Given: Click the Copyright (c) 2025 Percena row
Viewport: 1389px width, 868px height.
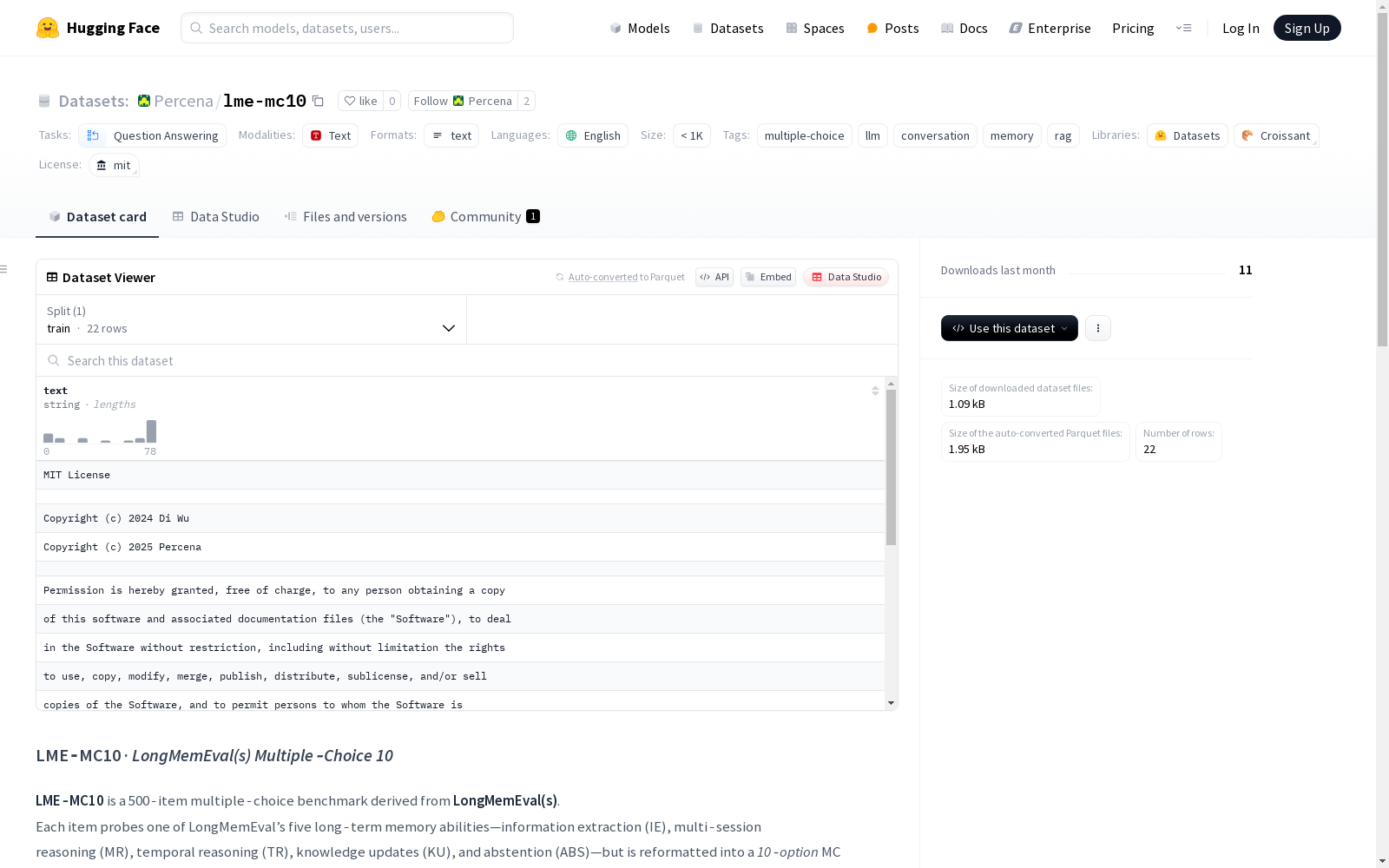Looking at the screenshot, I should coord(460,547).
